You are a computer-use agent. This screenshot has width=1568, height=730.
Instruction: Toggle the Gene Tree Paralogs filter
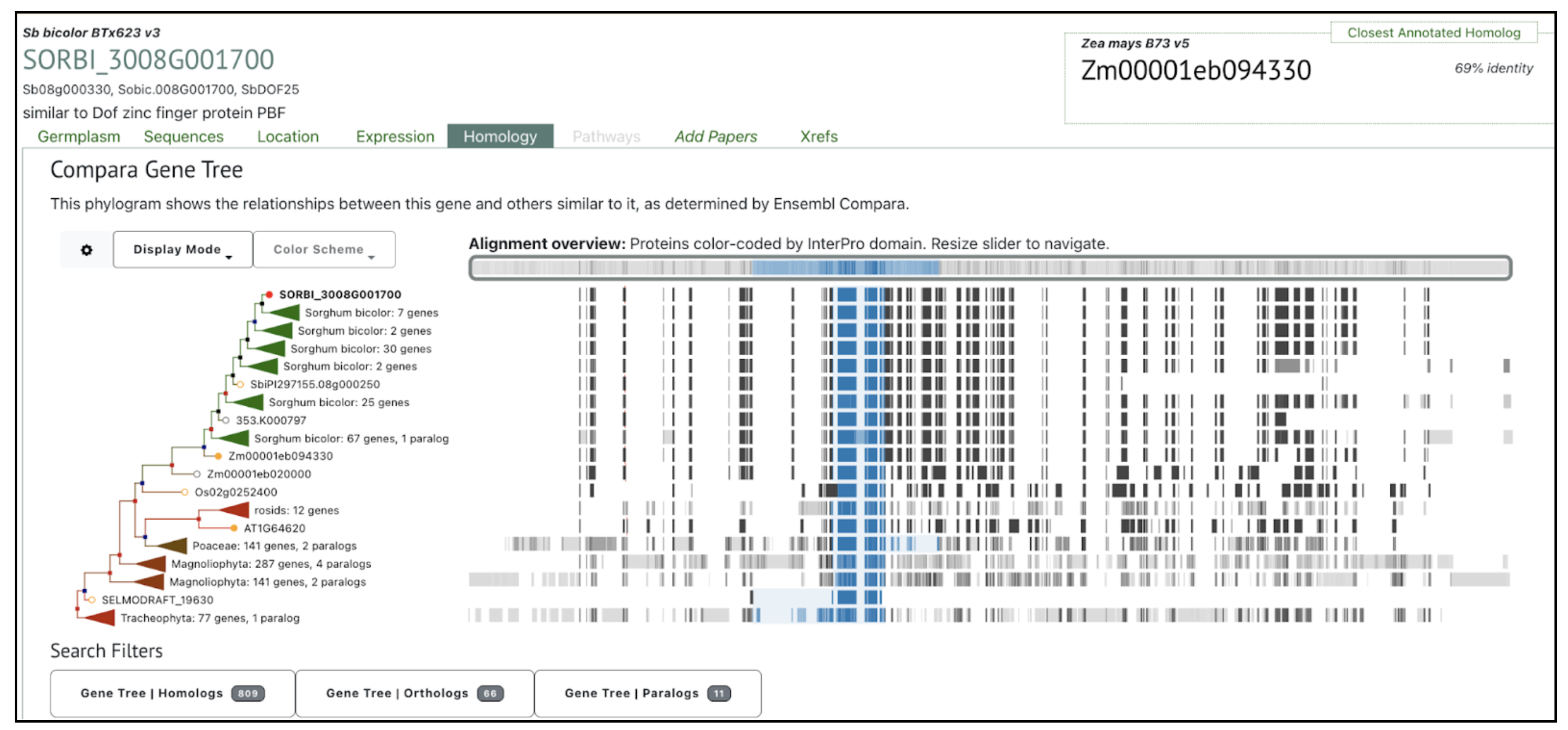tap(647, 693)
